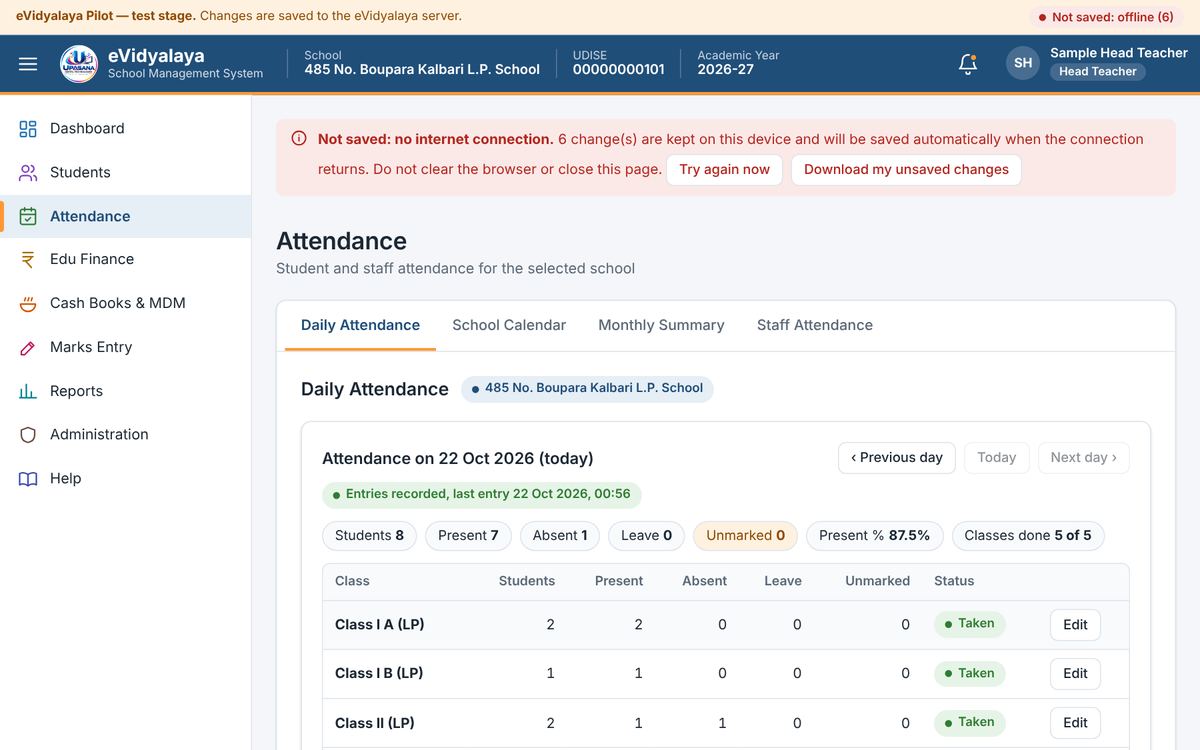Click Download my unsaved changes
1200x750 pixels.
tap(906, 169)
